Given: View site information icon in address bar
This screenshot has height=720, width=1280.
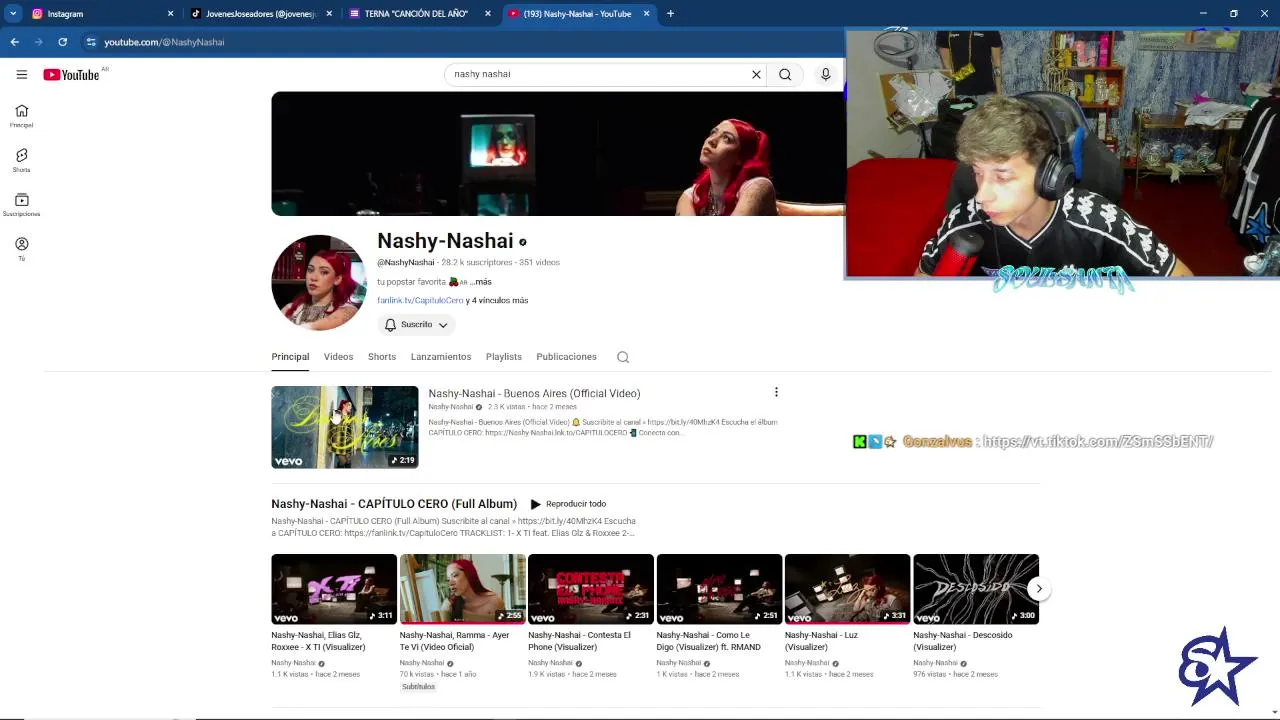Looking at the screenshot, I should (x=91, y=42).
